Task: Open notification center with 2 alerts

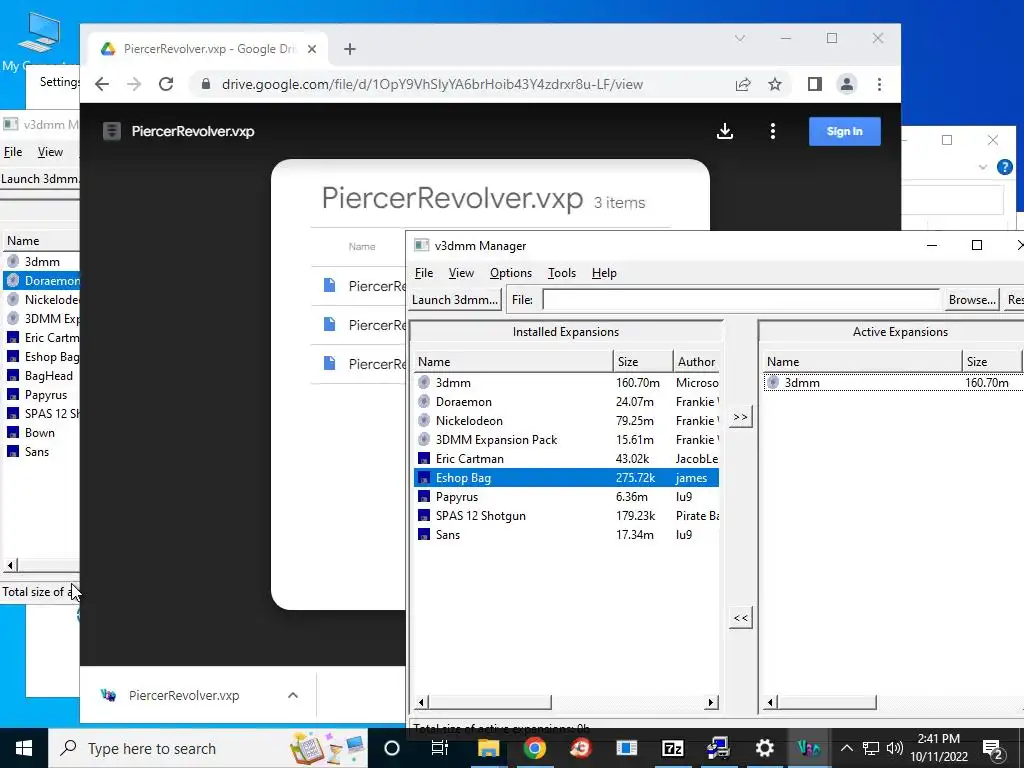Action: 993,750
